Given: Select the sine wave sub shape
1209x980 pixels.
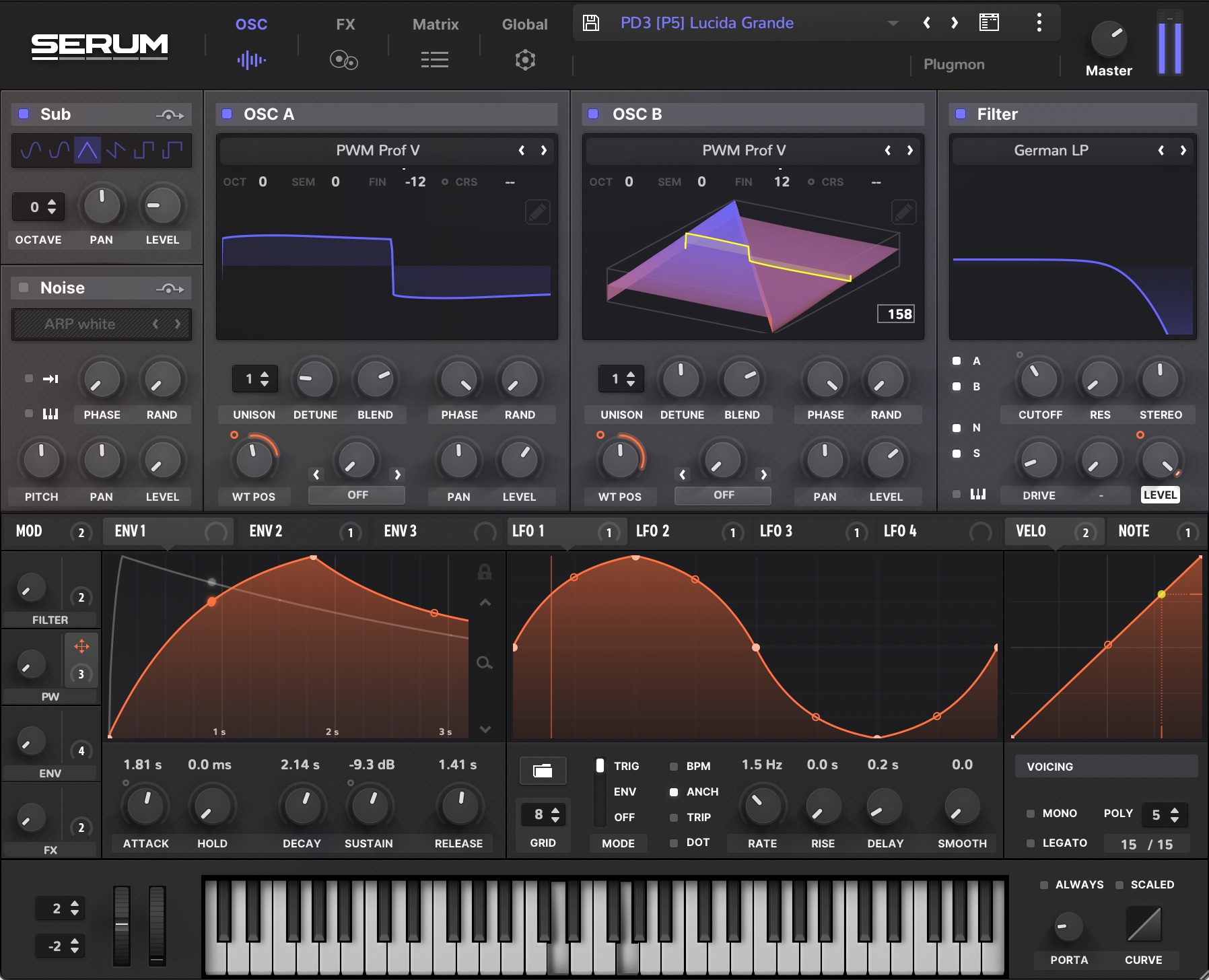Looking at the screenshot, I should pos(30,150).
